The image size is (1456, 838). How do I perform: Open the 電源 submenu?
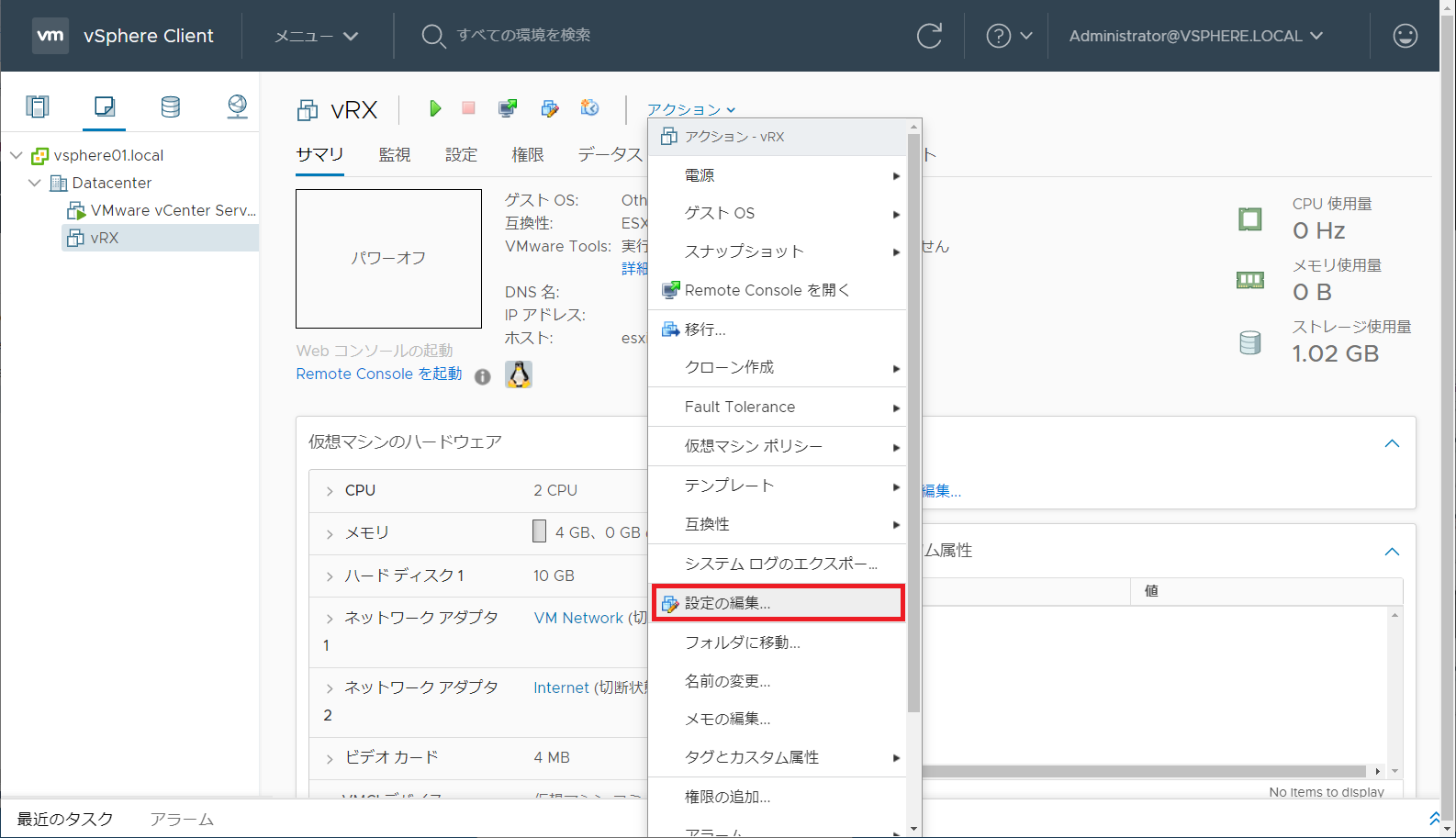[778, 175]
